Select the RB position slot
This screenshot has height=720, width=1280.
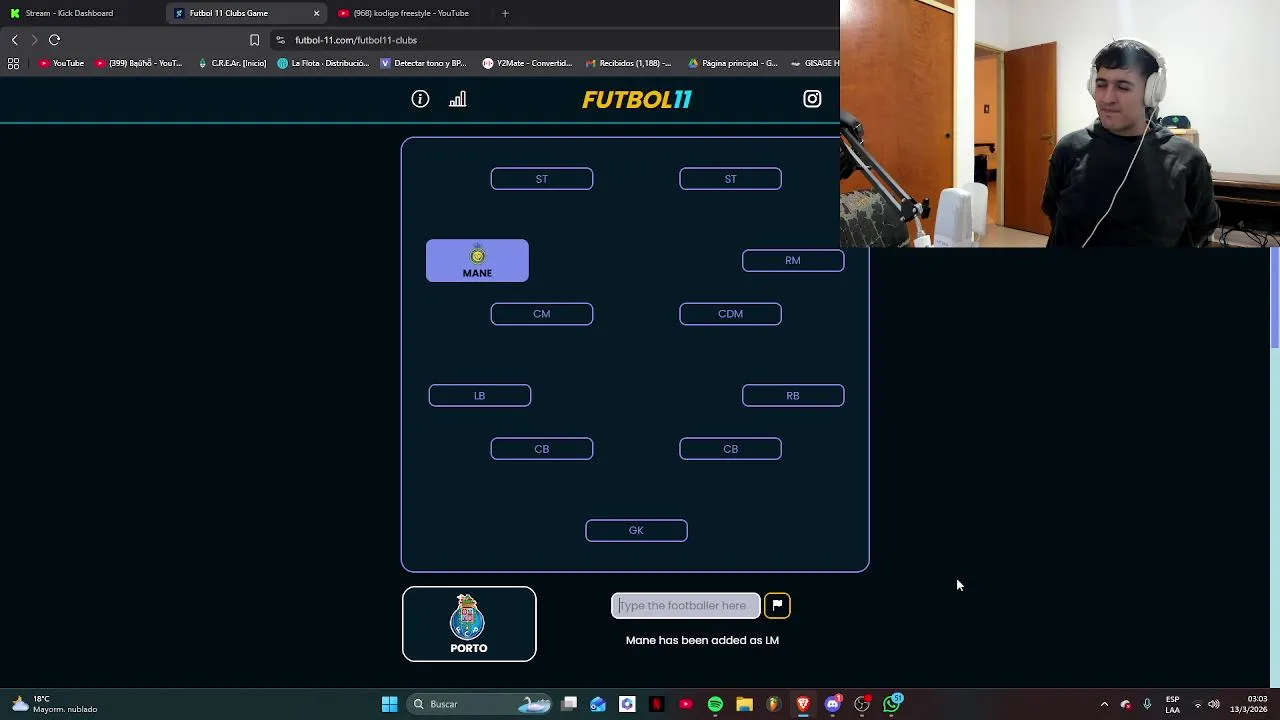click(x=793, y=396)
